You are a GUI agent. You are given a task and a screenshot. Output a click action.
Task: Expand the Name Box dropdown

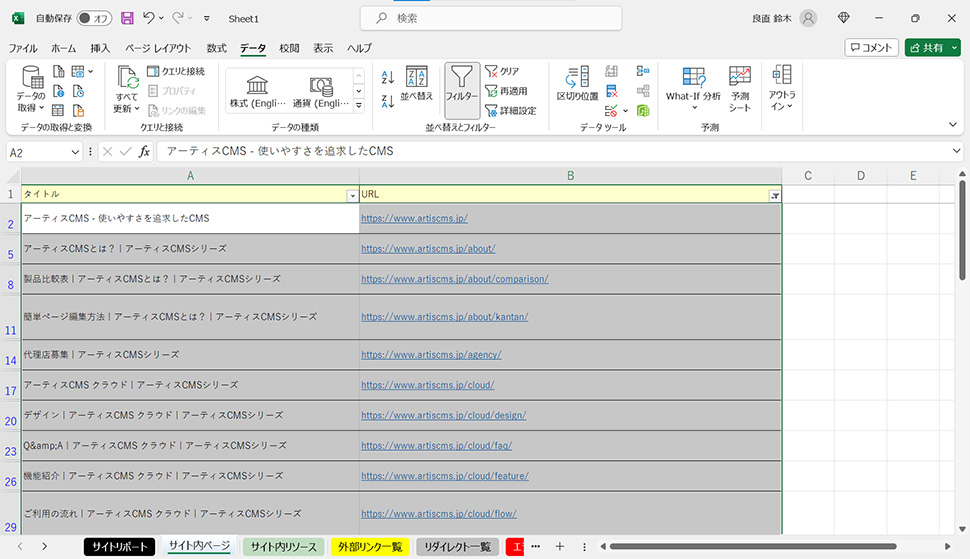point(75,152)
